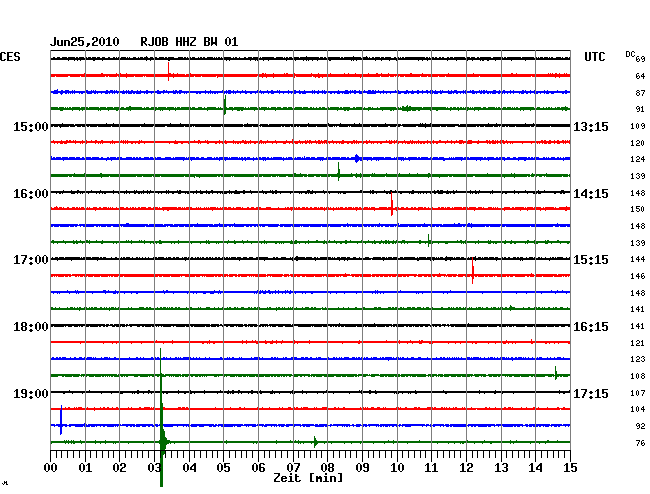Click the DC value 64
Screen dimensions: 650x494
[640, 76]
